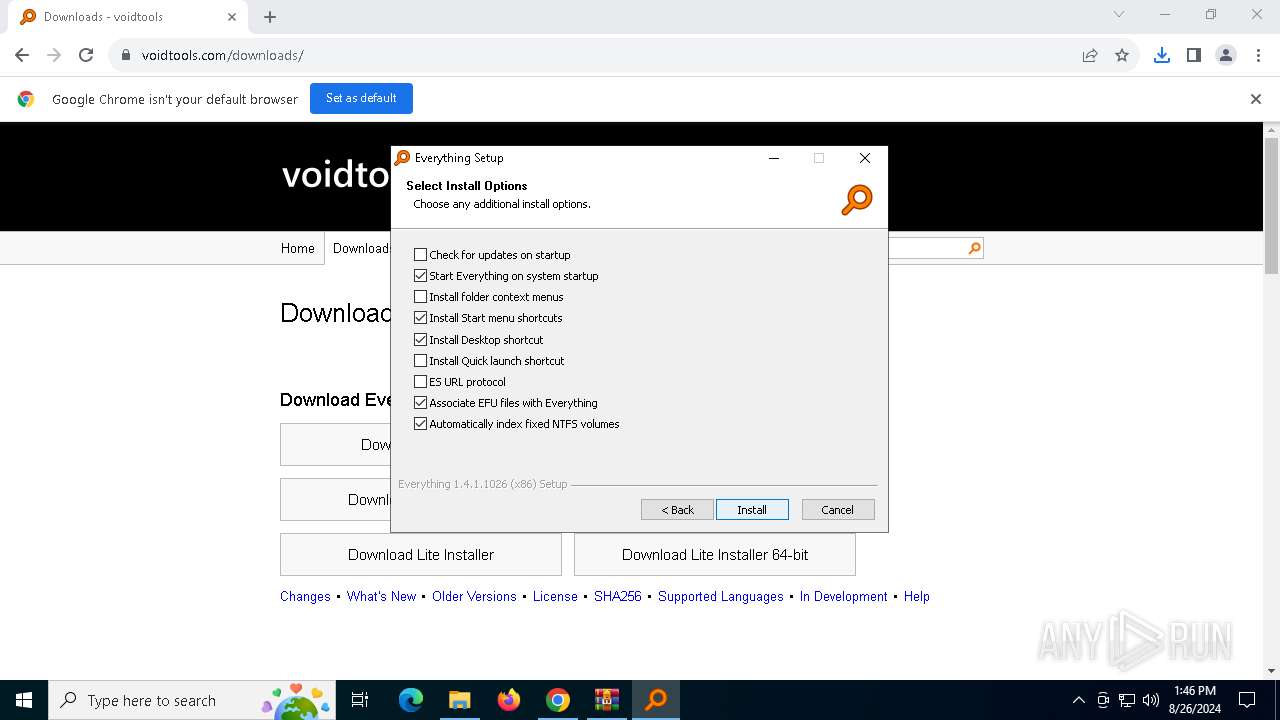Open the Help link

(917, 596)
